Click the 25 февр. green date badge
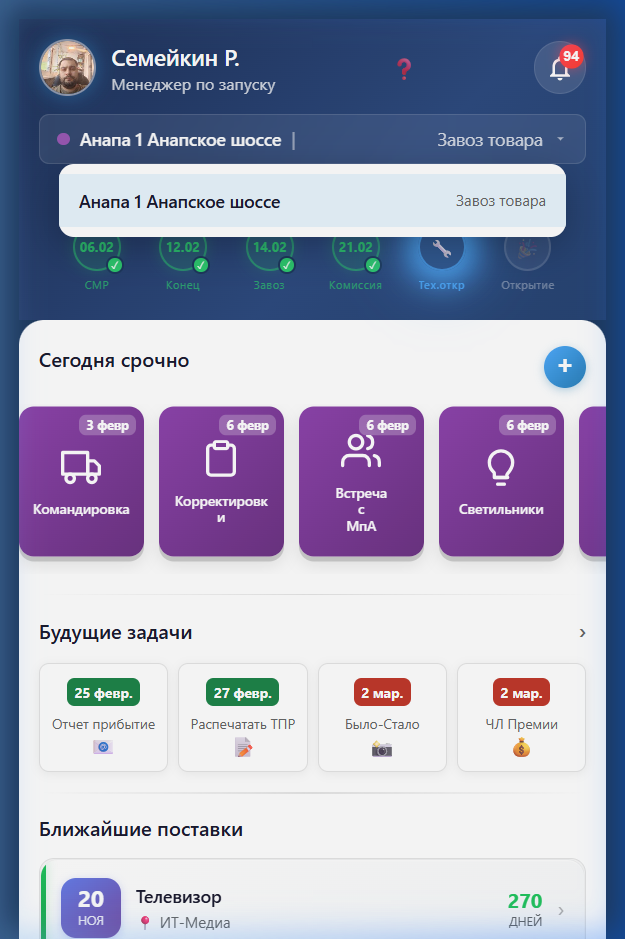 pyautogui.click(x=104, y=693)
